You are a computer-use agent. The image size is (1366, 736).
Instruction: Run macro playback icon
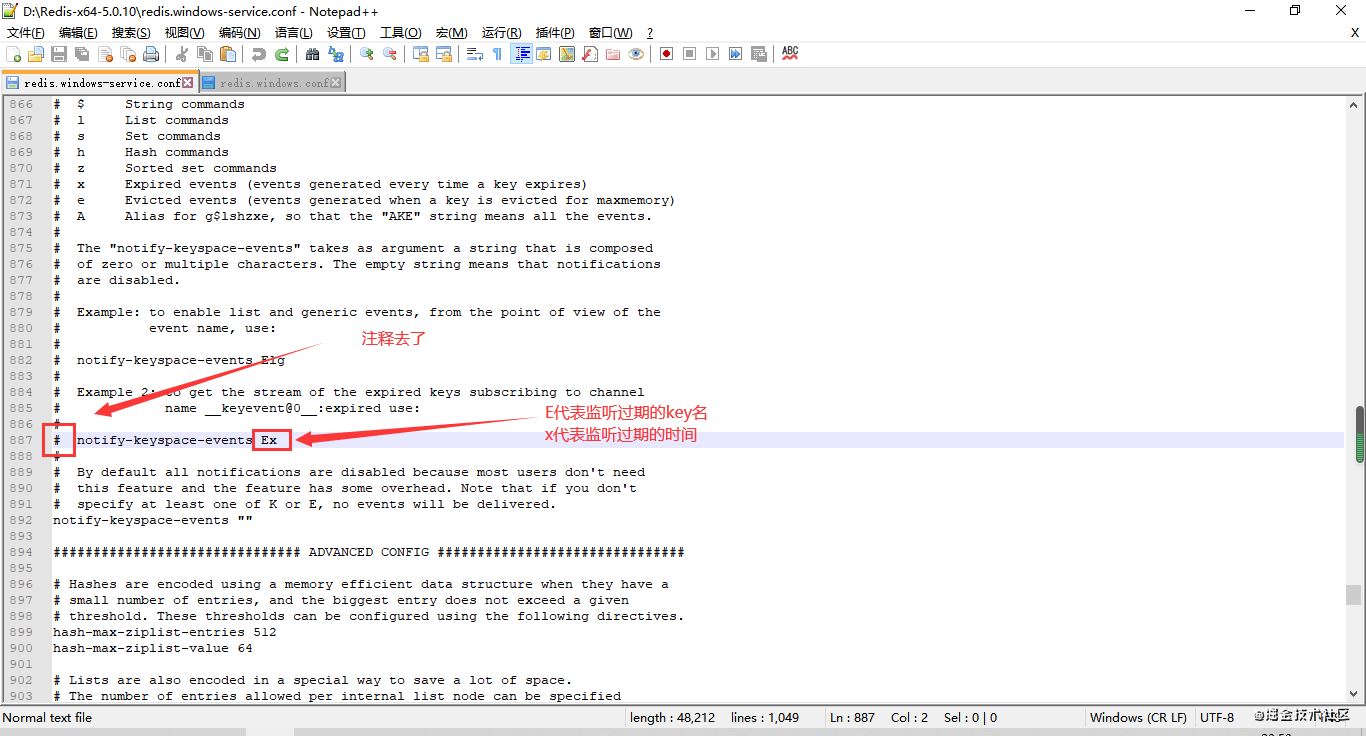tap(712, 53)
